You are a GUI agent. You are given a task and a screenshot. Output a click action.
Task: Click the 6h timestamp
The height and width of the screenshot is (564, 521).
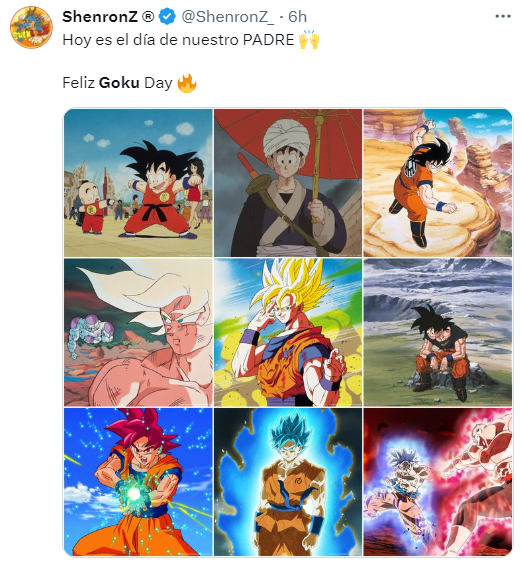(298, 17)
